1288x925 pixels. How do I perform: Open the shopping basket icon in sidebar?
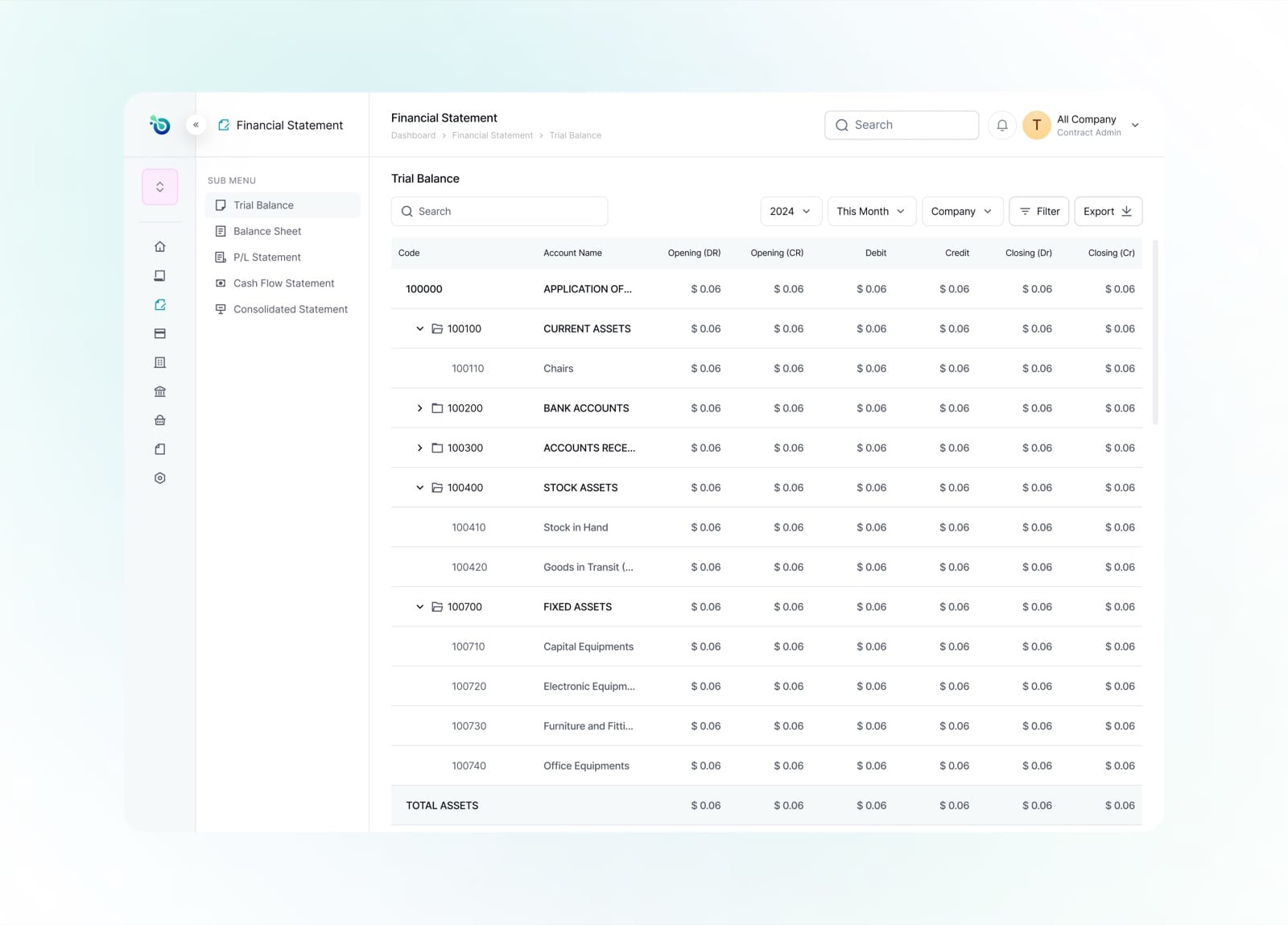click(160, 420)
